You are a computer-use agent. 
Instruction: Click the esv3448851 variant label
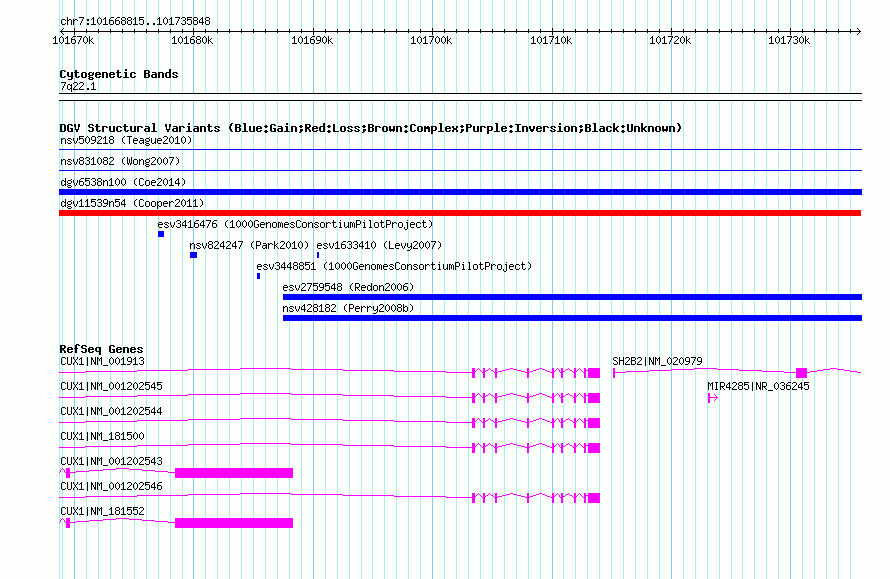click(x=394, y=266)
